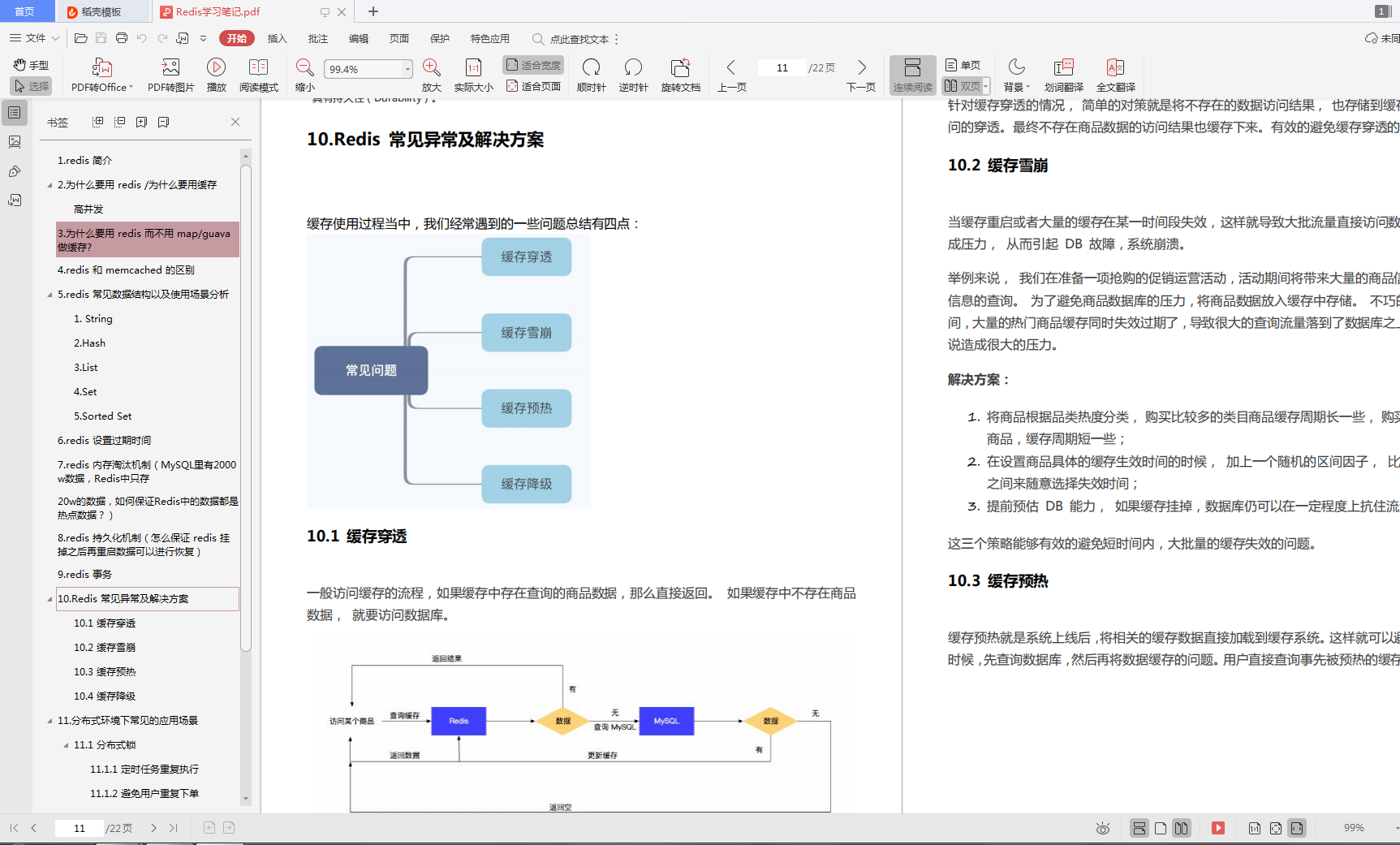Click the page number field in status bar
Viewport: 1400px width, 845px height.
(x=80, y=828)
